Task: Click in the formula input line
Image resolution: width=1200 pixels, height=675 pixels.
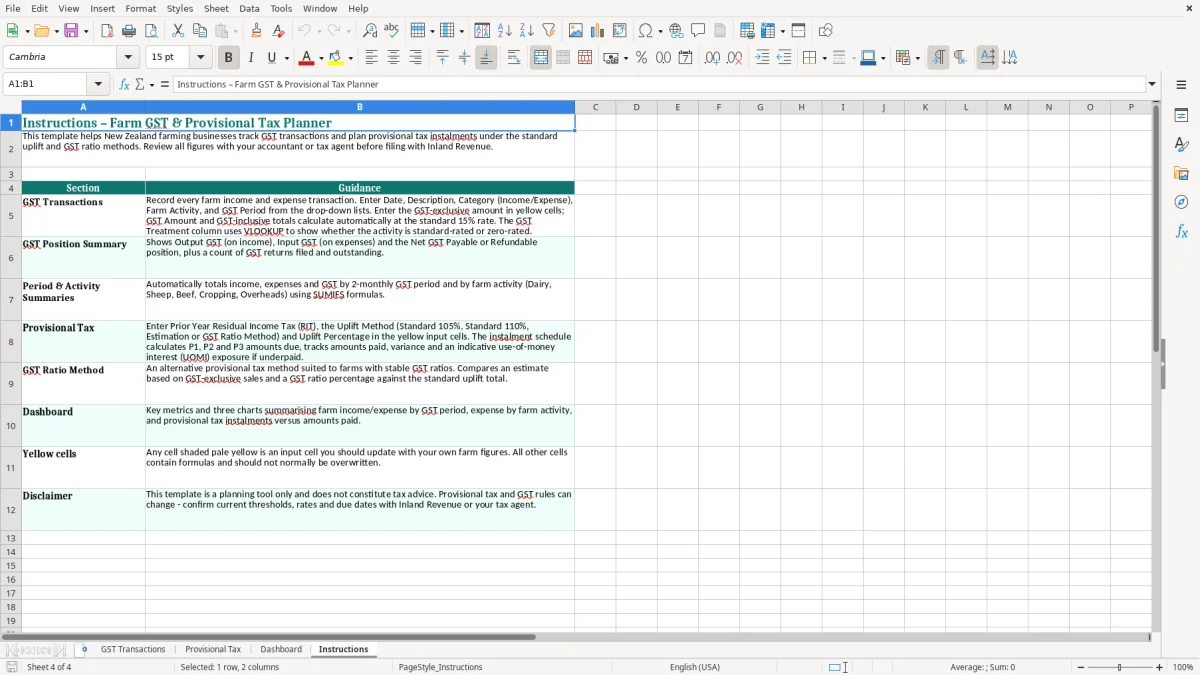Action: click(x=658, y=84)
